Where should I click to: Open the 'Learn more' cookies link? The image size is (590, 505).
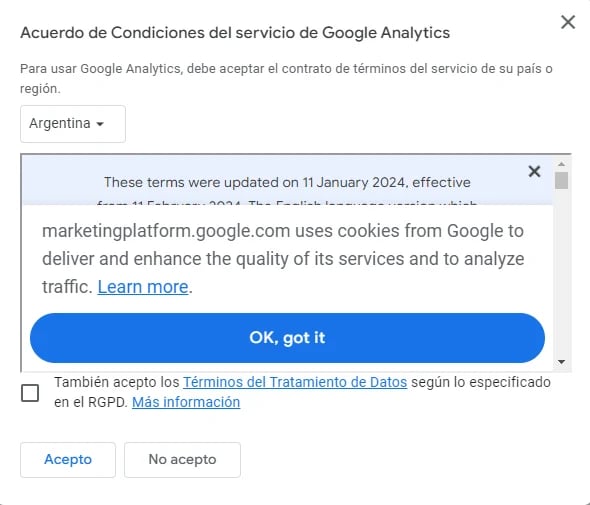[x=143, y=287]
